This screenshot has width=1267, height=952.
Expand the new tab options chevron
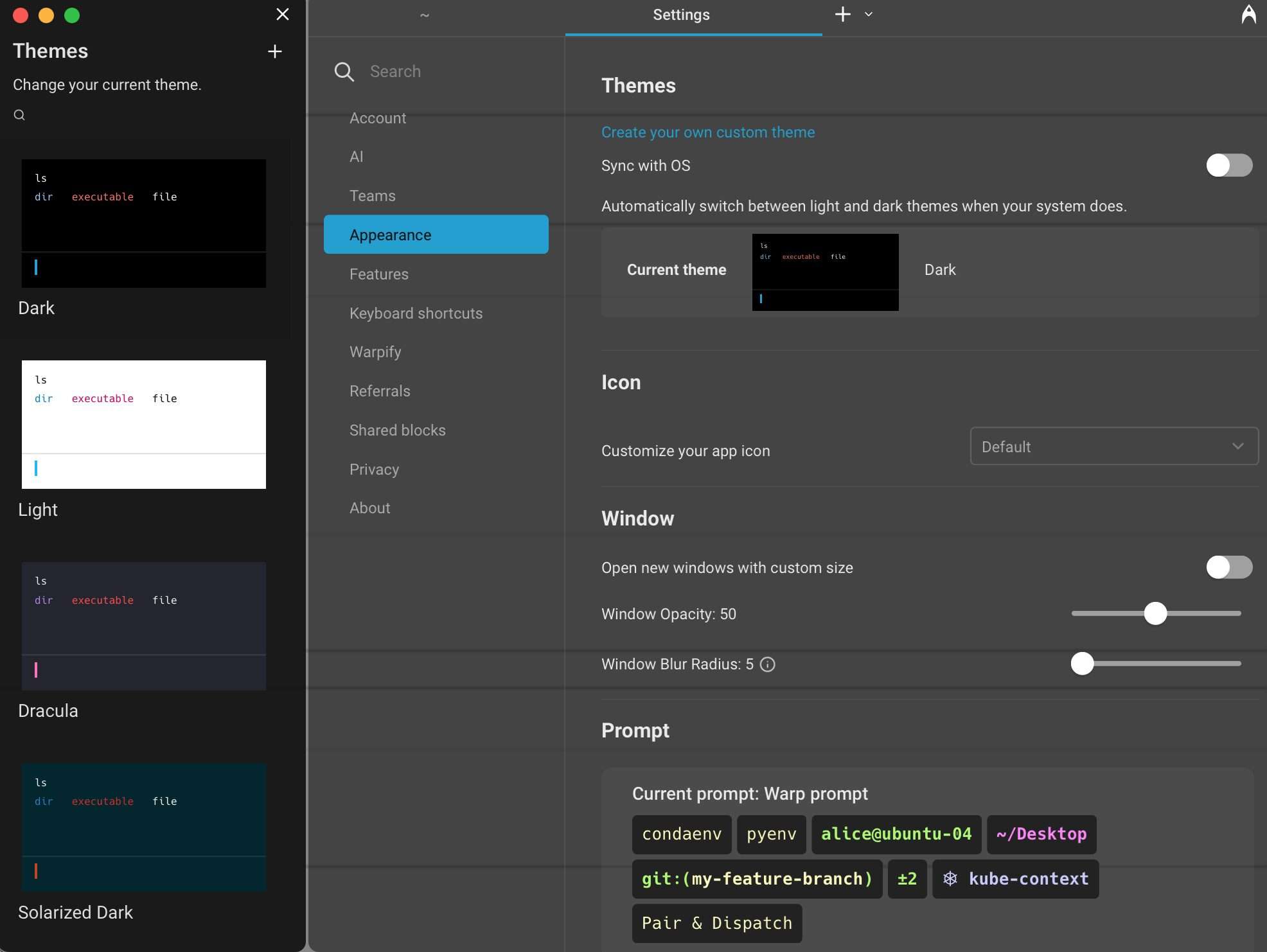pyautogui.click(x=869, y=14)
